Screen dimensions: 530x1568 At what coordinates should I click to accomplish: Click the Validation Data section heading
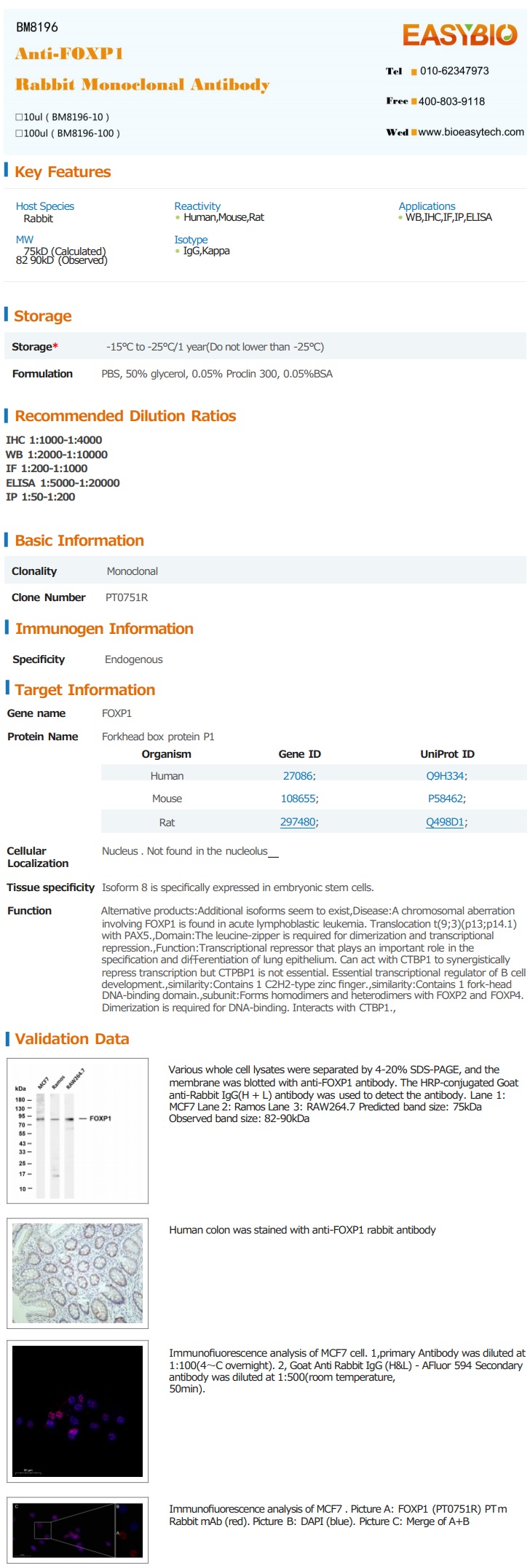[x=72, y=1039]
